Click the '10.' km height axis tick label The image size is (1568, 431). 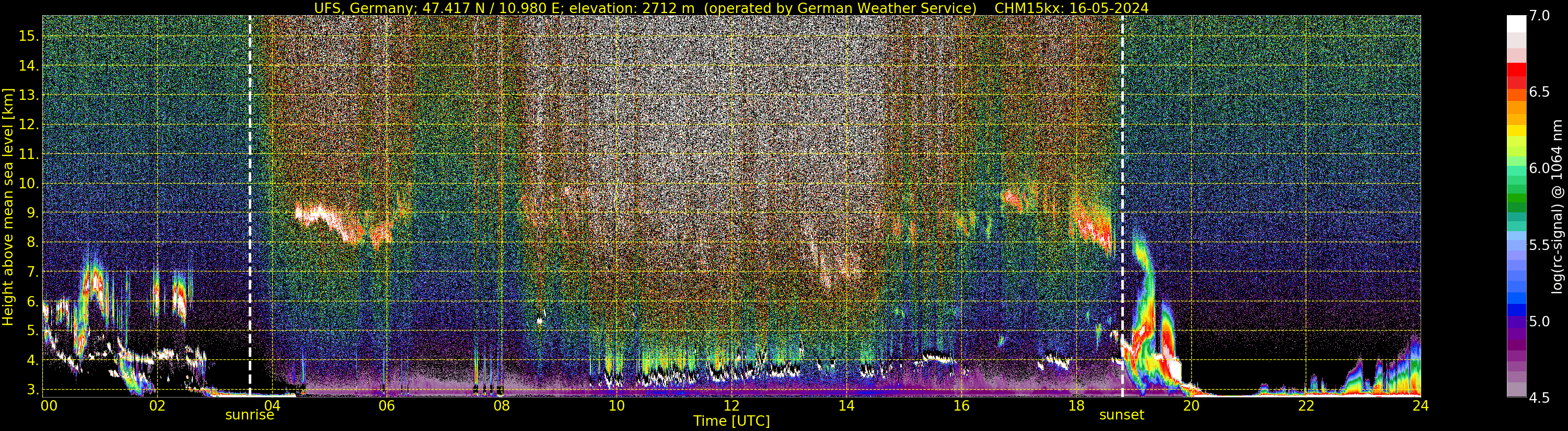(x=29, y=184)
